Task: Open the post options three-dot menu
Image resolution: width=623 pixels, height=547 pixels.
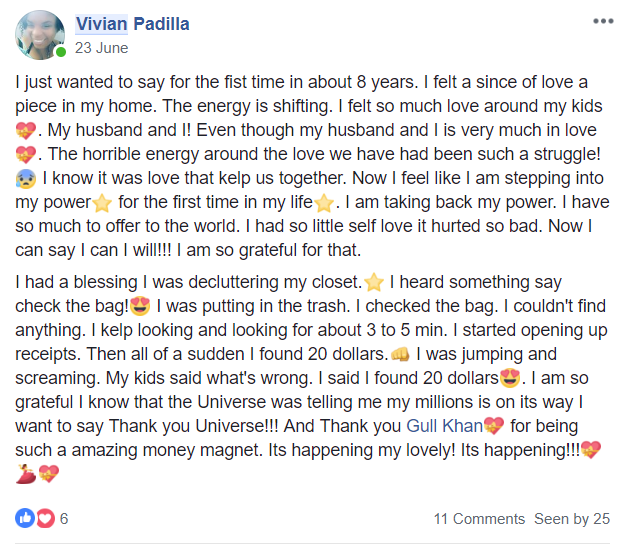Action: [x=602, y=21]
